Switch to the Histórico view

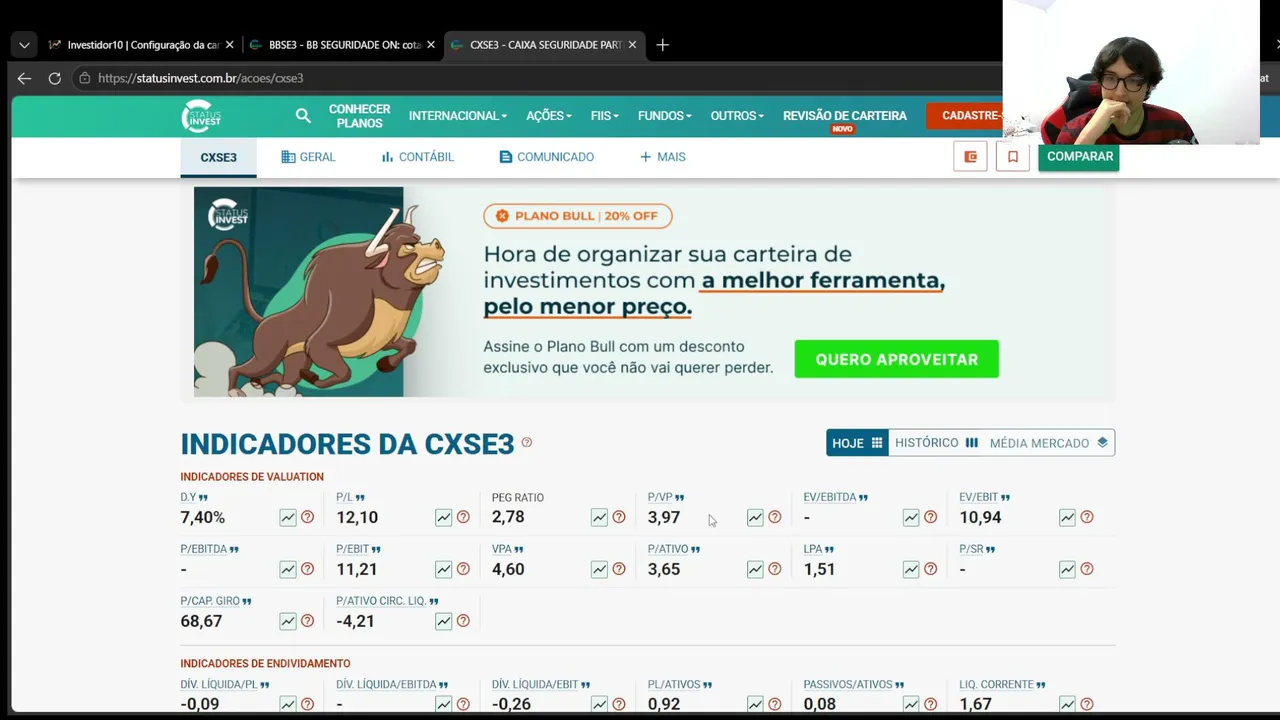click(937, 443)
